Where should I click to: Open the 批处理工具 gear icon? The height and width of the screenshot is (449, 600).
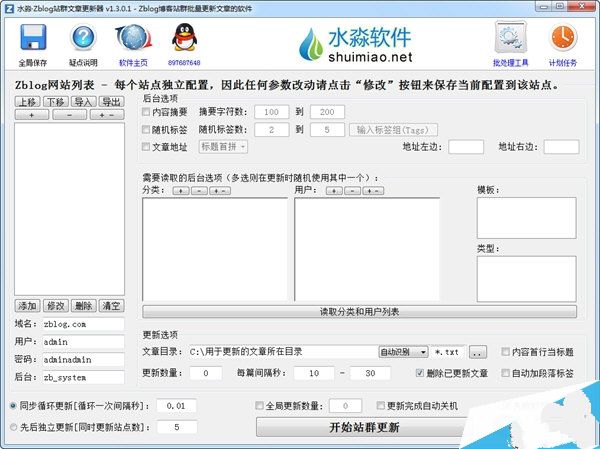pyautogui.click(x=510, y=37)
